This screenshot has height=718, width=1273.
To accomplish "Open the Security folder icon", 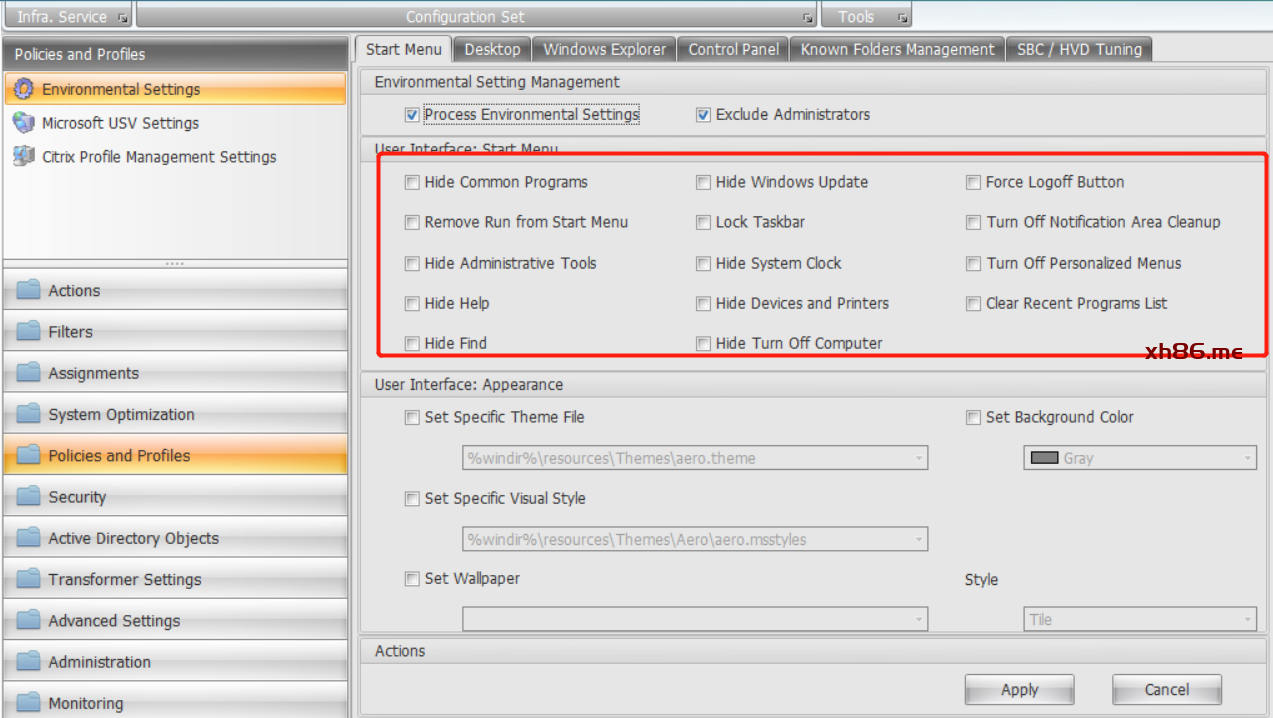I will click(29, 497).
